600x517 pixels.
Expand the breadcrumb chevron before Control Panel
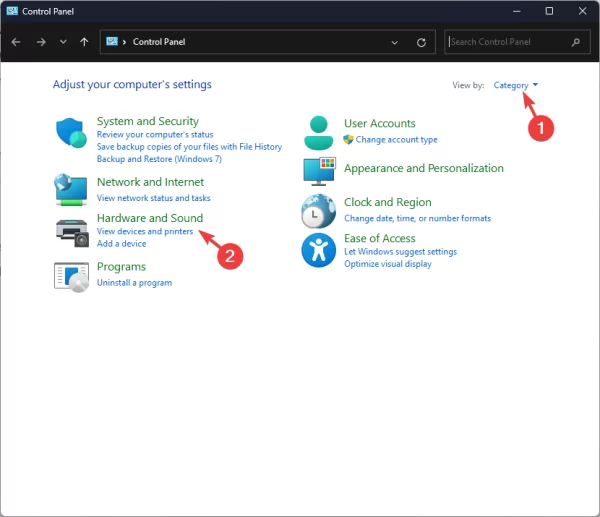coord(124,42)
